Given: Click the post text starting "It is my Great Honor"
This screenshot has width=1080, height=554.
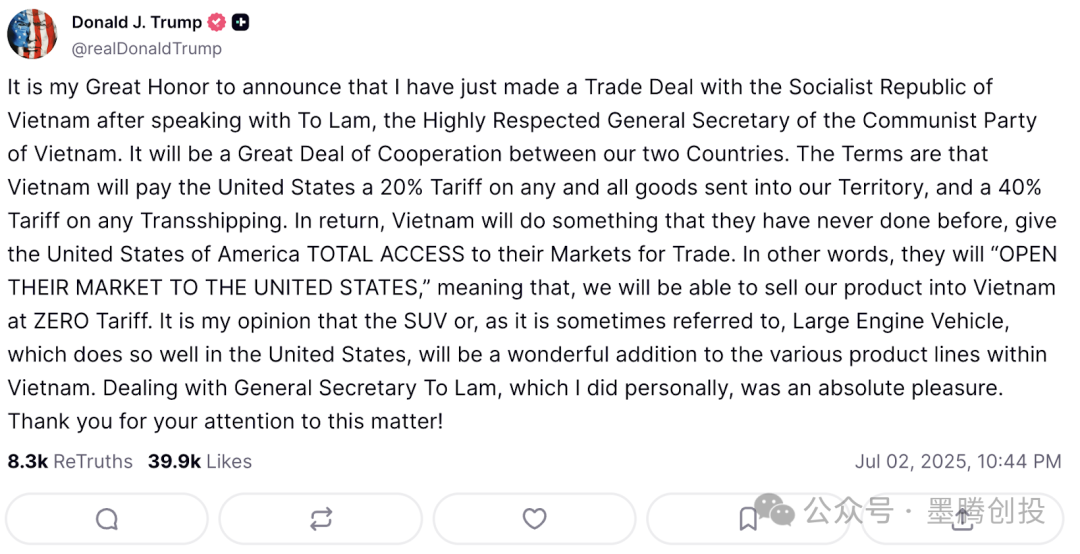Looking at the screenshot, I should [x=500, y=87].
